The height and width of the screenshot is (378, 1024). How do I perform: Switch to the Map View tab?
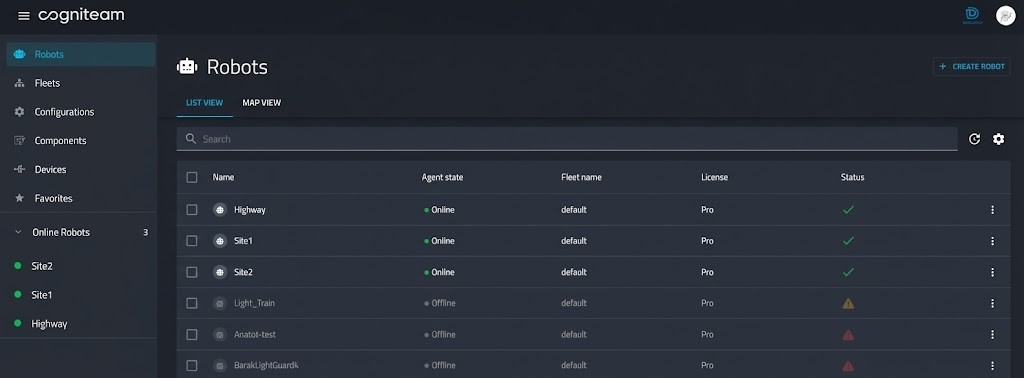[x=261, y=102]
